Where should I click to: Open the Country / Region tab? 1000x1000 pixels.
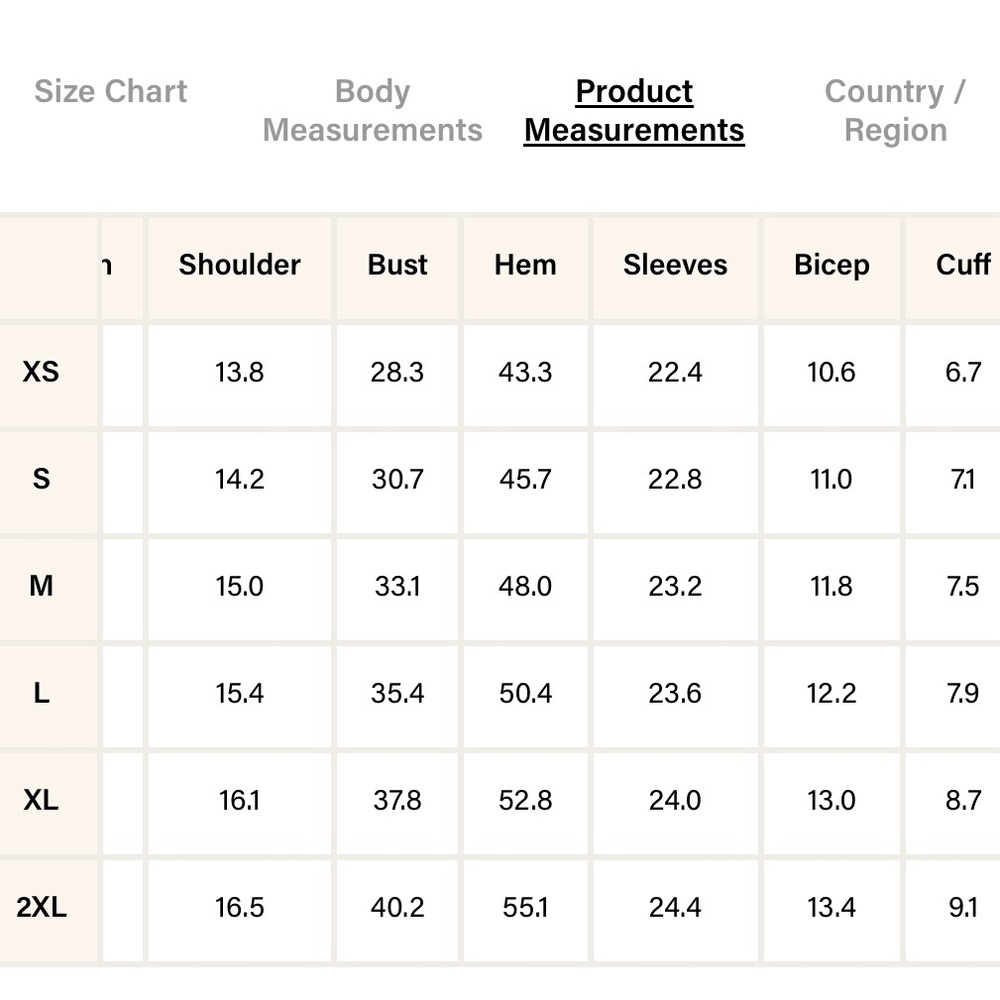click(895, 111)
